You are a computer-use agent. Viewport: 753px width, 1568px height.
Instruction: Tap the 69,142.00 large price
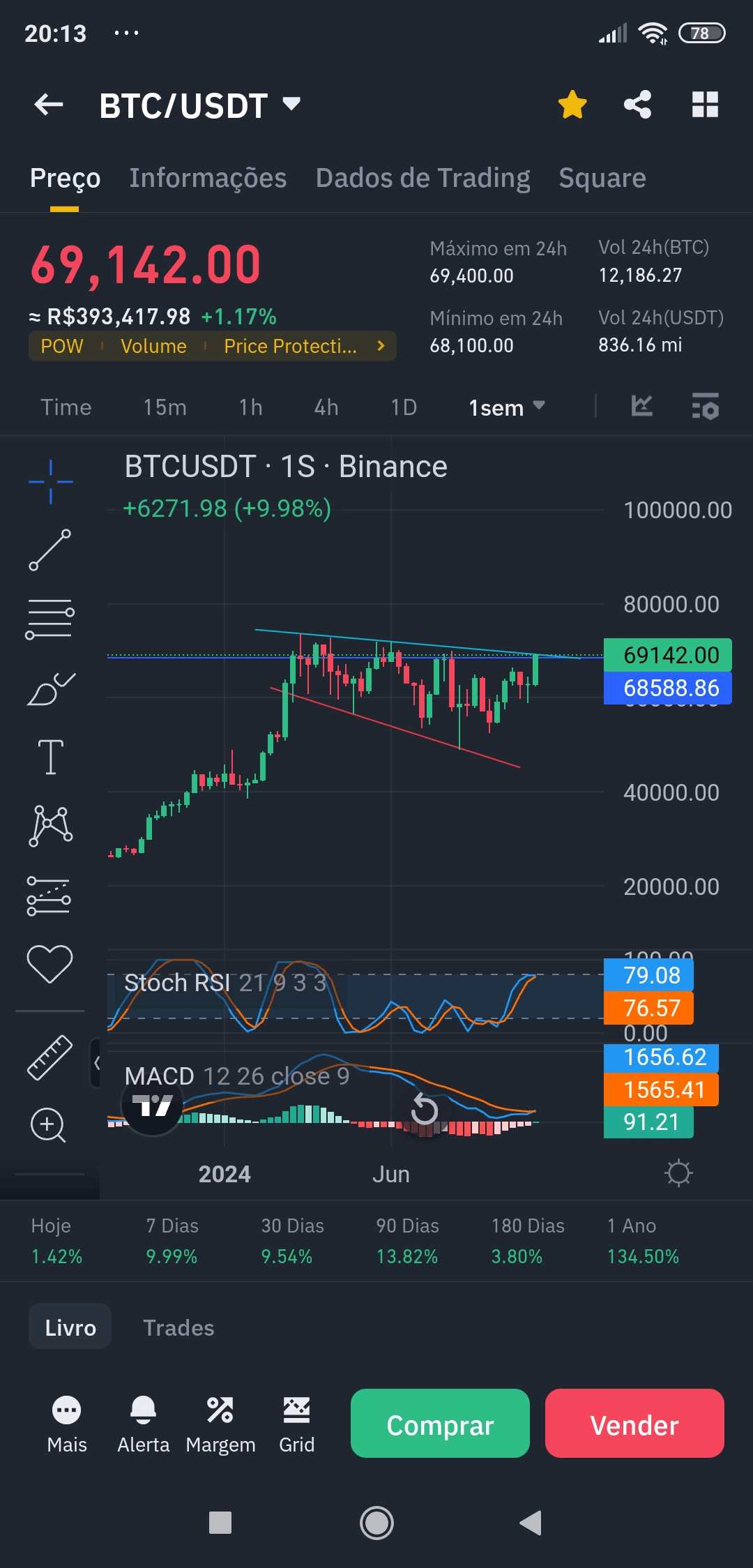[146, 266]
